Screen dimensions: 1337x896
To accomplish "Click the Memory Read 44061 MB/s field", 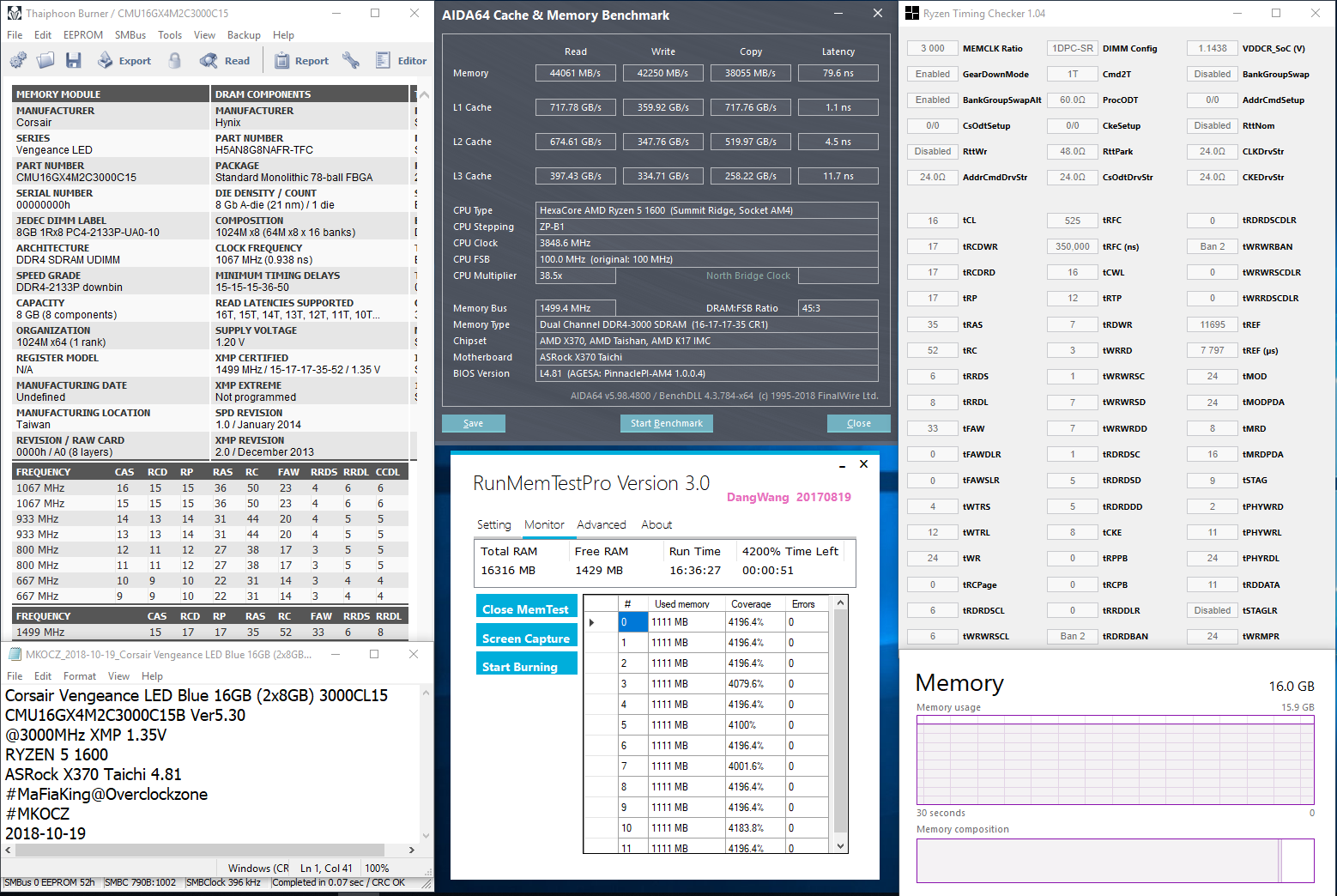I will pyautogui.click(x=575, y=73).
